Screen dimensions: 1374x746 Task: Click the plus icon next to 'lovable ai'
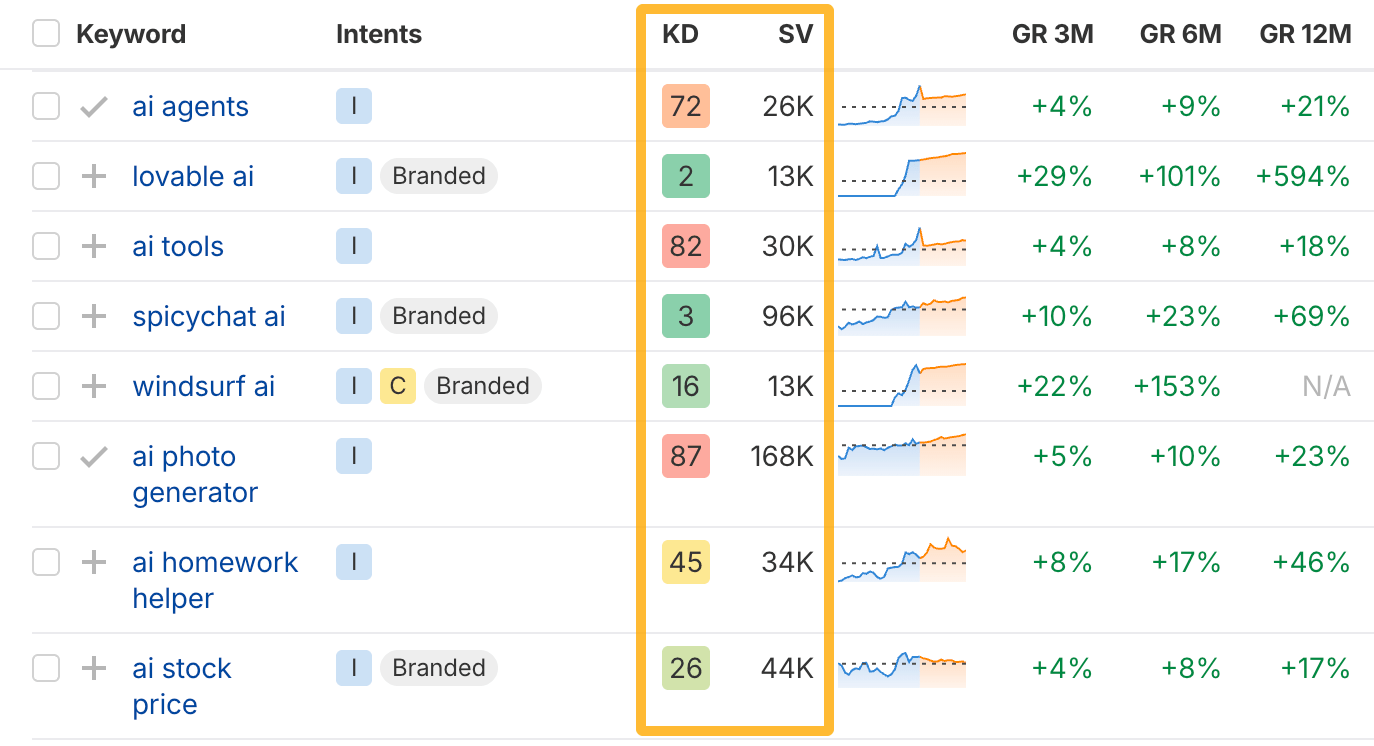93,176
